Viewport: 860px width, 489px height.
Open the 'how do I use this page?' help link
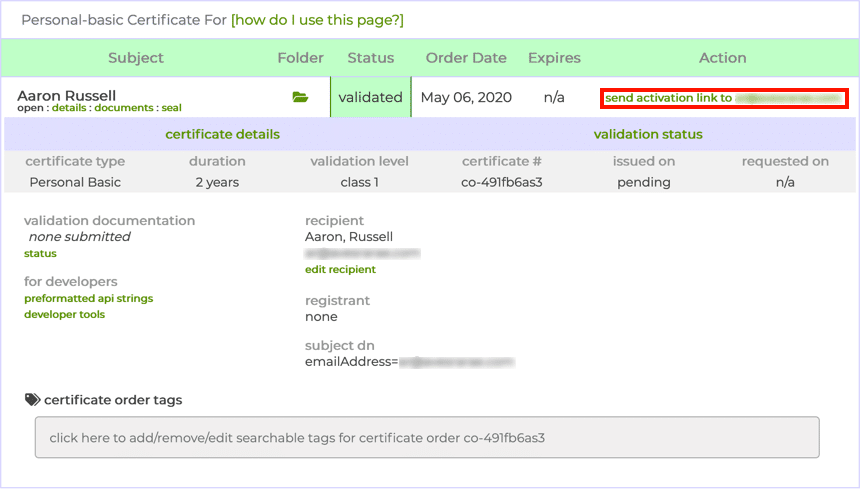[x=317, y=20]
